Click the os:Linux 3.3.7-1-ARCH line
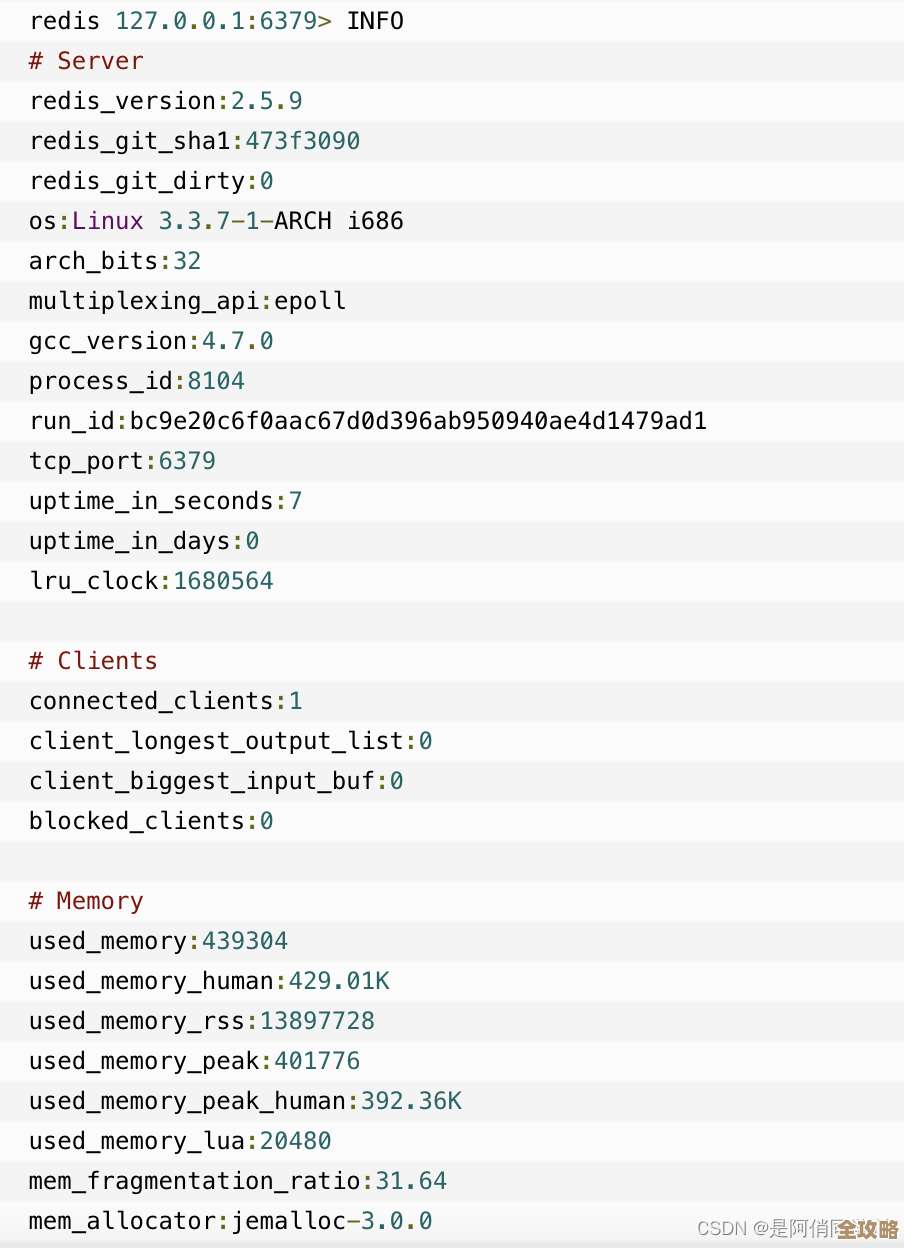 point(216,221)
